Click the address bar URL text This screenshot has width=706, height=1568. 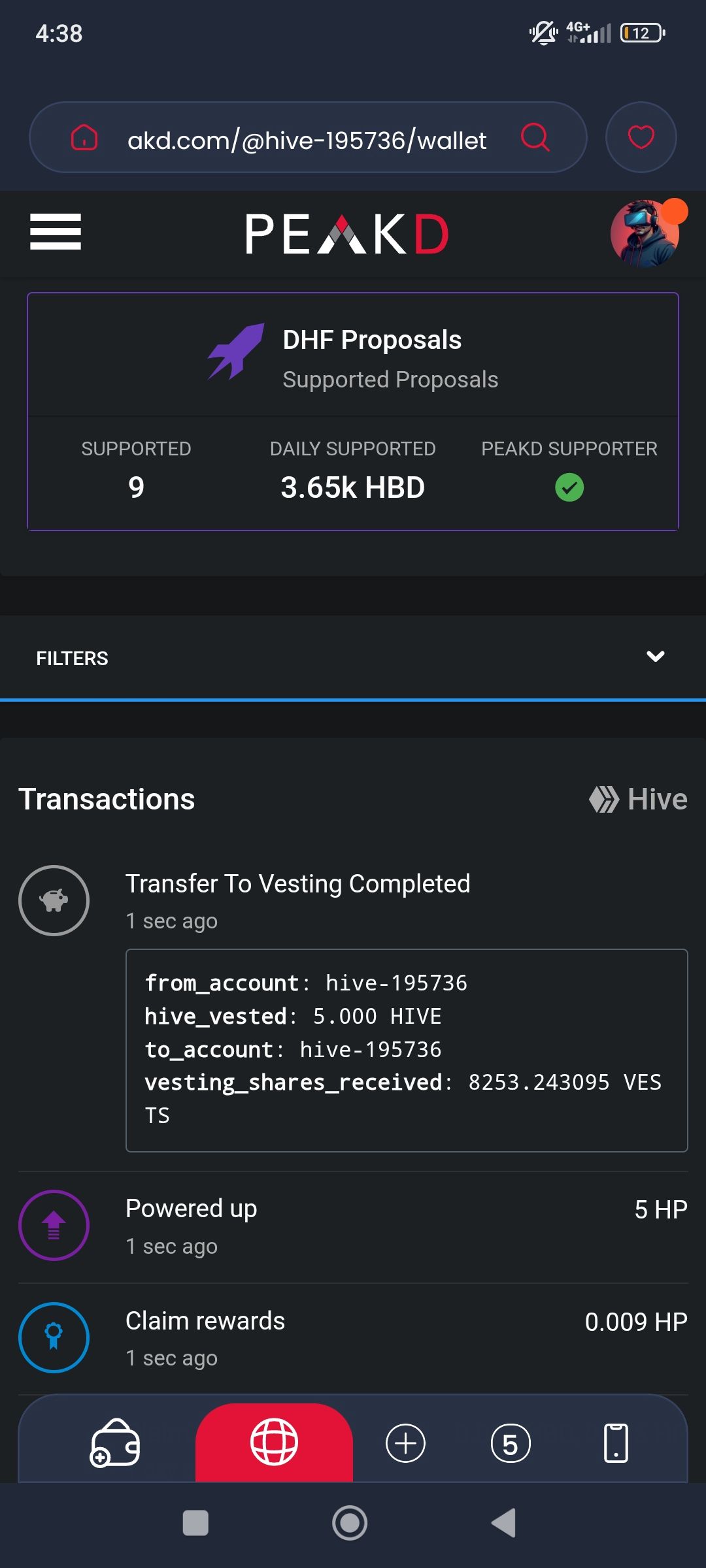click(x=307, y=140)
